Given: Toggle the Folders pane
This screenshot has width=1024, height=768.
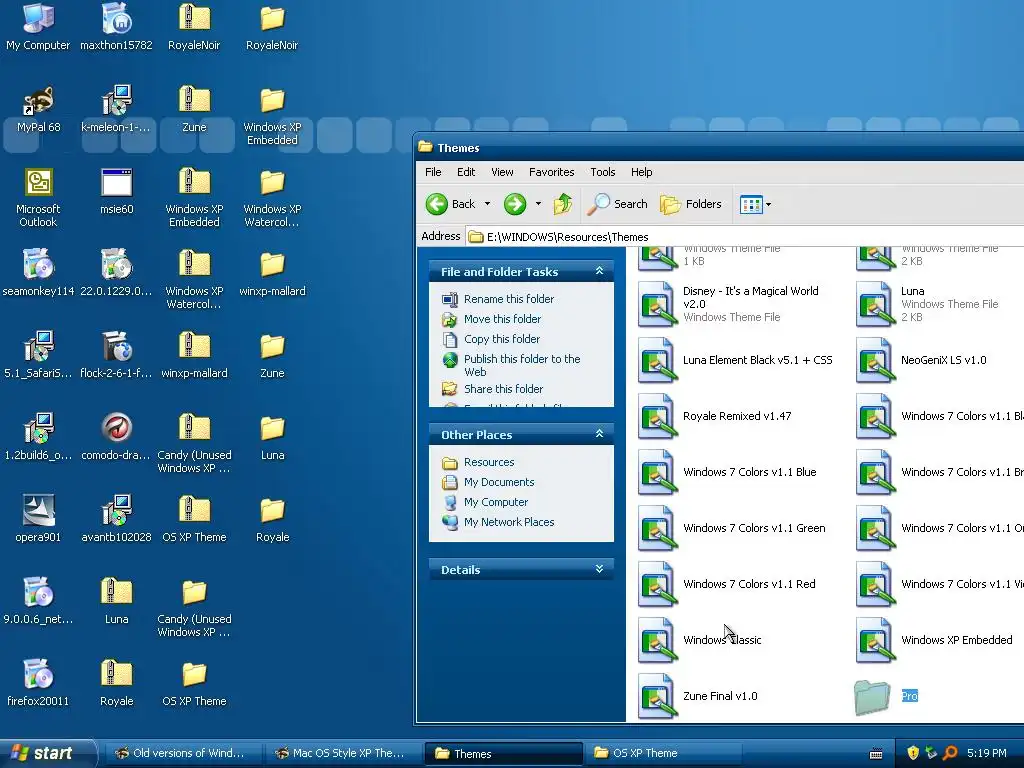Looking at the screenshot, I should [691, 204].
